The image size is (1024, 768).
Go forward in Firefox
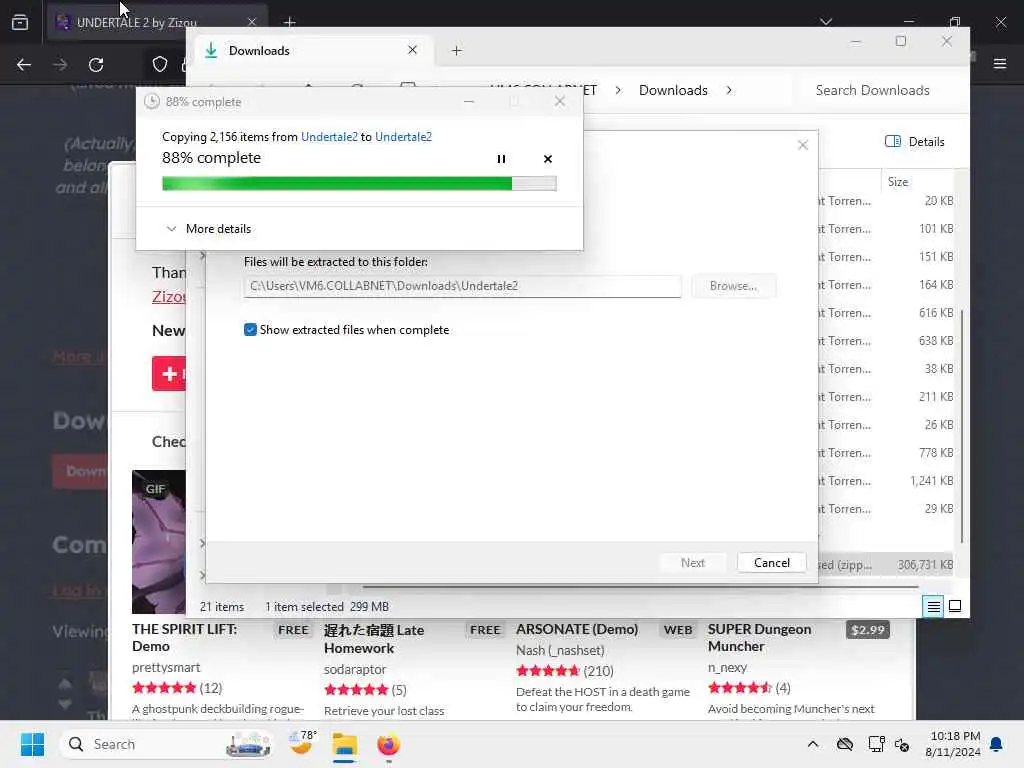60,65
